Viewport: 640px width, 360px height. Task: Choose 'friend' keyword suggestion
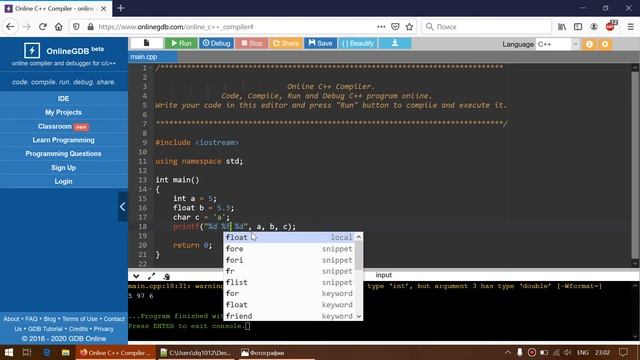pos(289,316)
